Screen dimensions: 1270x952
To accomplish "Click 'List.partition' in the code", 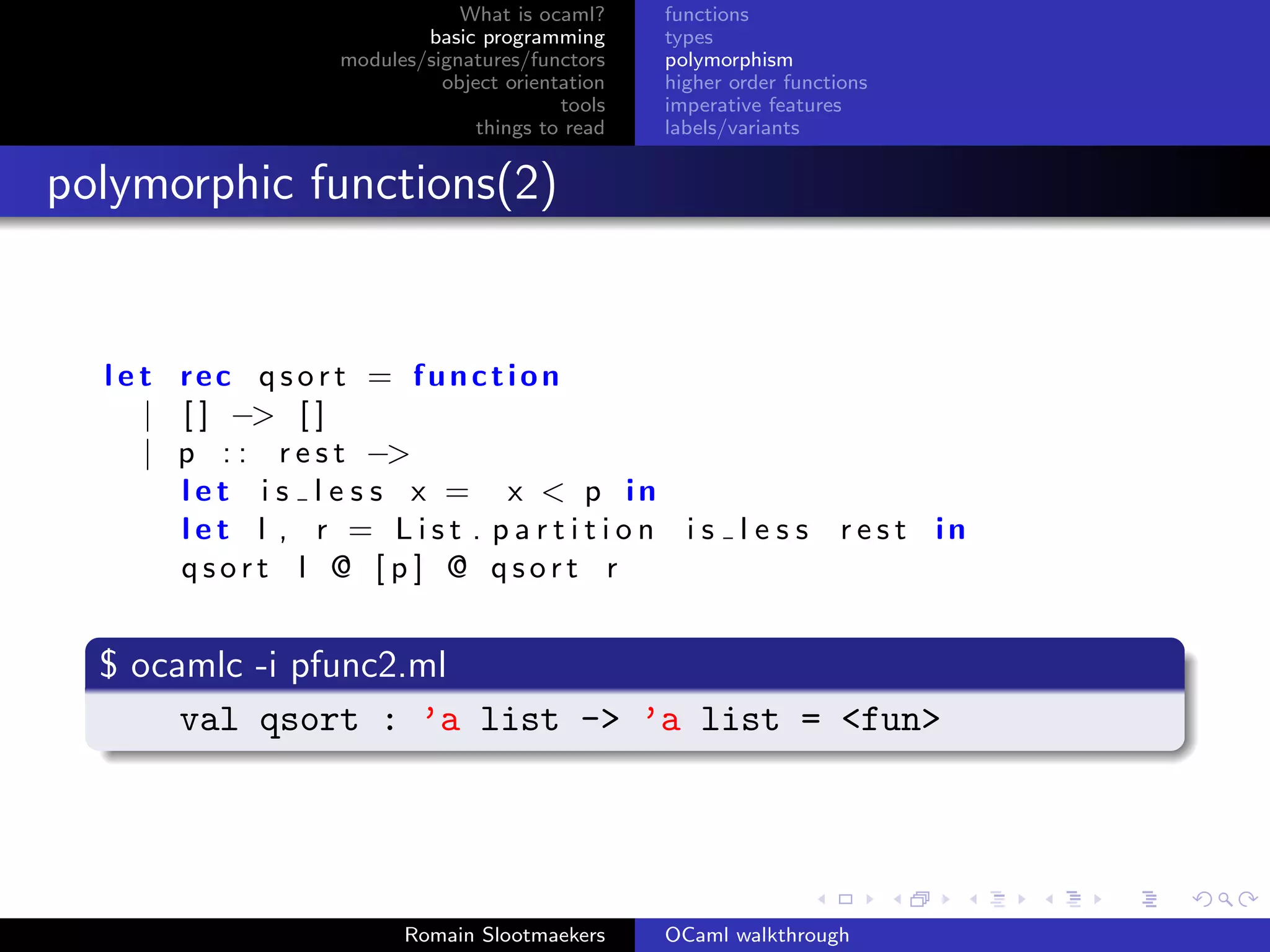I will tap(525, 530).
